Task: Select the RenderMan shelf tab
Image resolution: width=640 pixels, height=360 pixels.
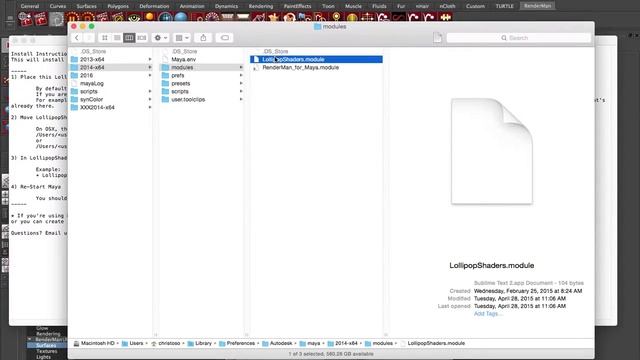Action: (538, 6)
